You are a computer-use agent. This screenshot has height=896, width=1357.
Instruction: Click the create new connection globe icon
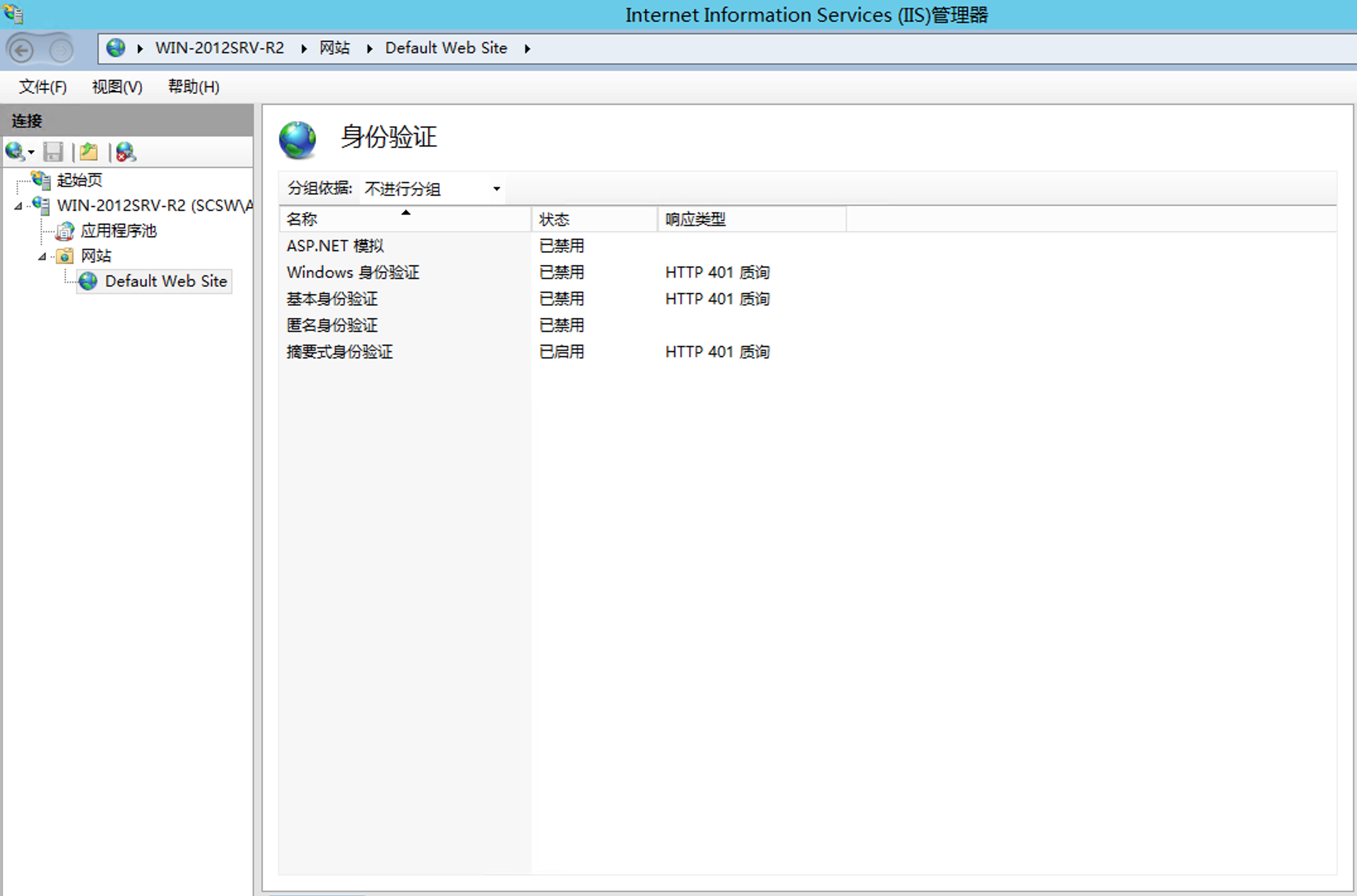[15, 151]
